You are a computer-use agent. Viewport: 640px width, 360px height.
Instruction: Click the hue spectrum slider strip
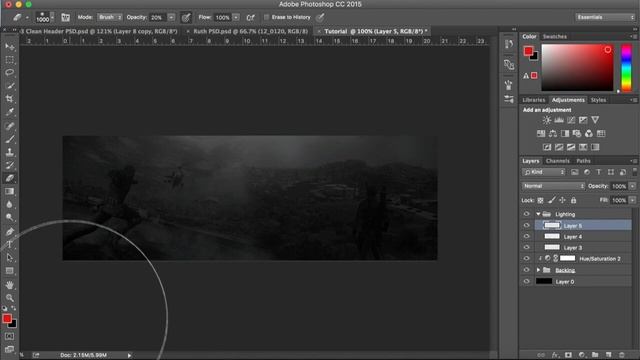pos(627,67)
